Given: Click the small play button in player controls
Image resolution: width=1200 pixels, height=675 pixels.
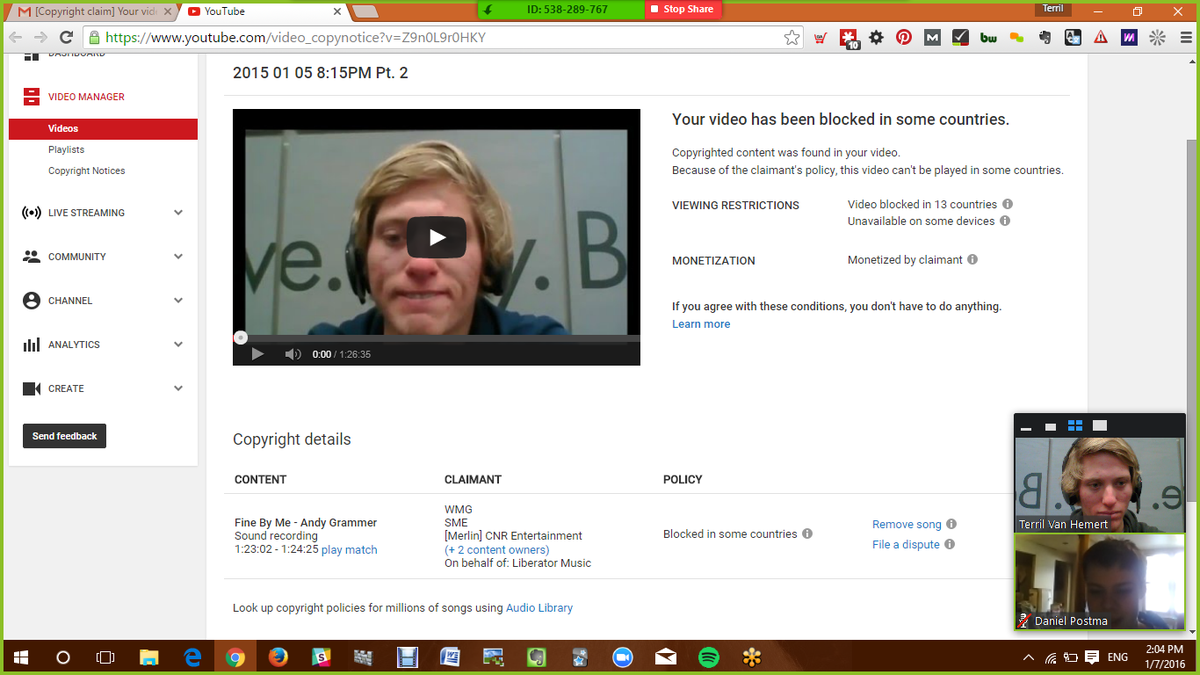Looking at the screenshot, I should (257, 354).
